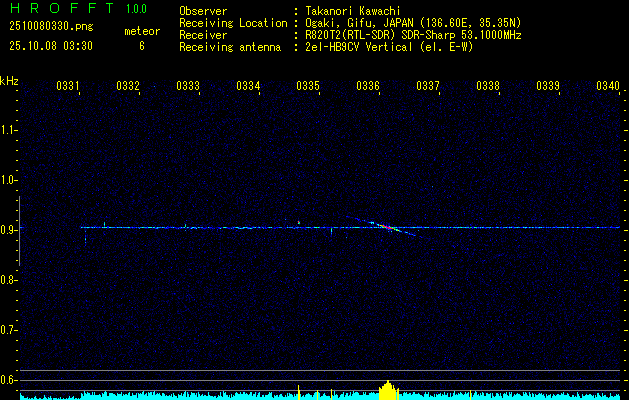The height and width of the screenshot is (400, 629).
Task: Click the red meteor echo on the carrier line
Action: (387, 227)
